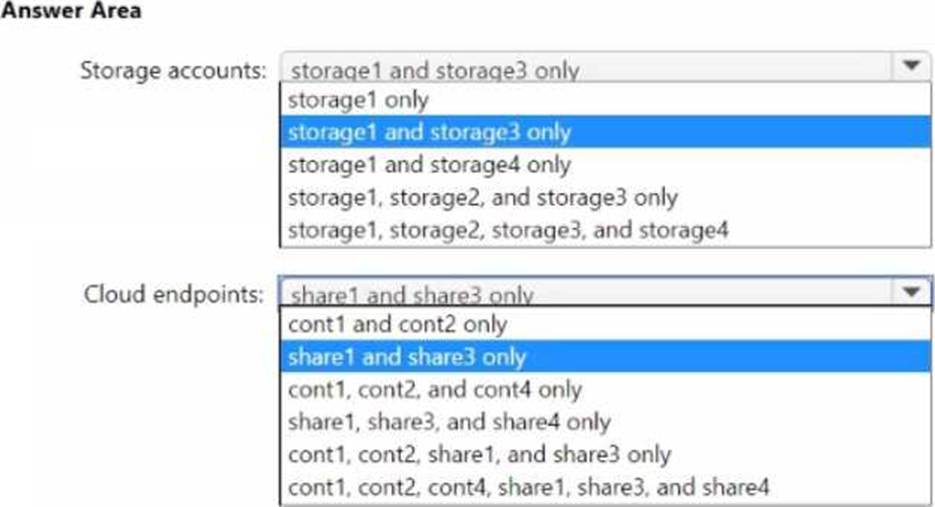Screen dimensions: 935x507
Task: Click blank space right of 'storage1 only' row
Action: pyautogui.click(x=700, y=100)
